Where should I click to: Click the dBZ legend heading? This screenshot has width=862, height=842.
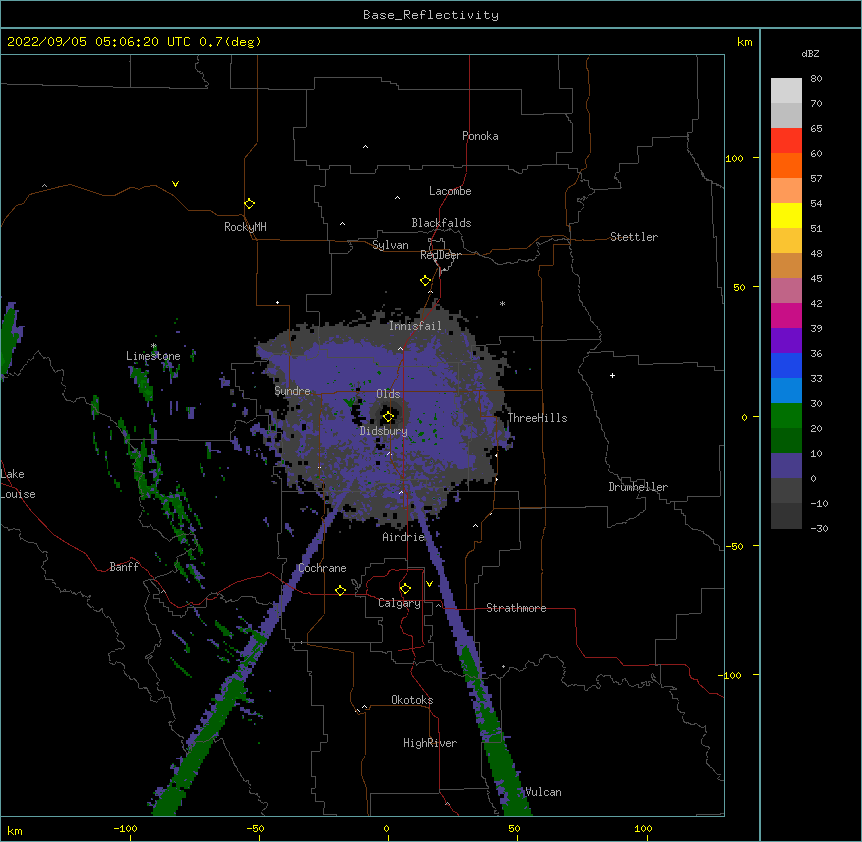coord(810,53)
